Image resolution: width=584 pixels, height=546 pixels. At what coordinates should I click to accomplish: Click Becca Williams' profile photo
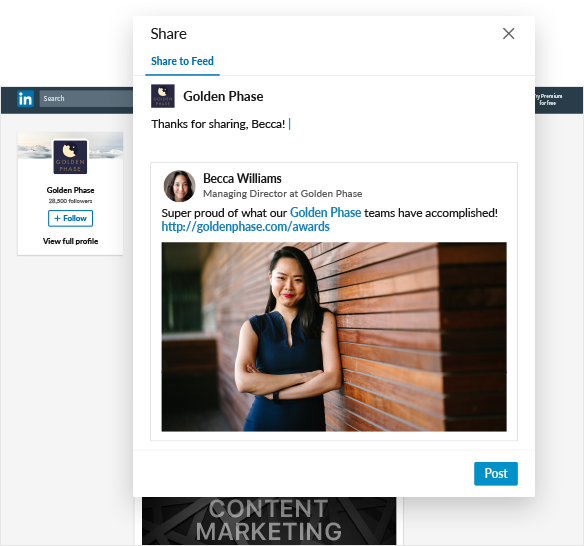(x=180, y=186)
